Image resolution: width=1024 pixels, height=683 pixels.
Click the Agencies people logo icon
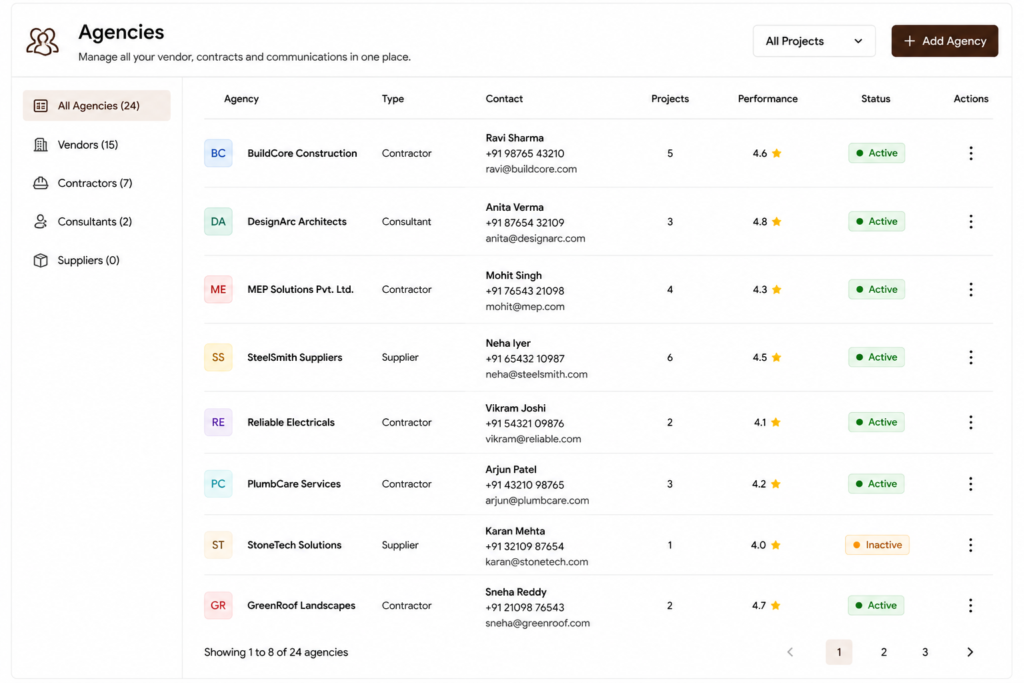[x=42, y=42]
